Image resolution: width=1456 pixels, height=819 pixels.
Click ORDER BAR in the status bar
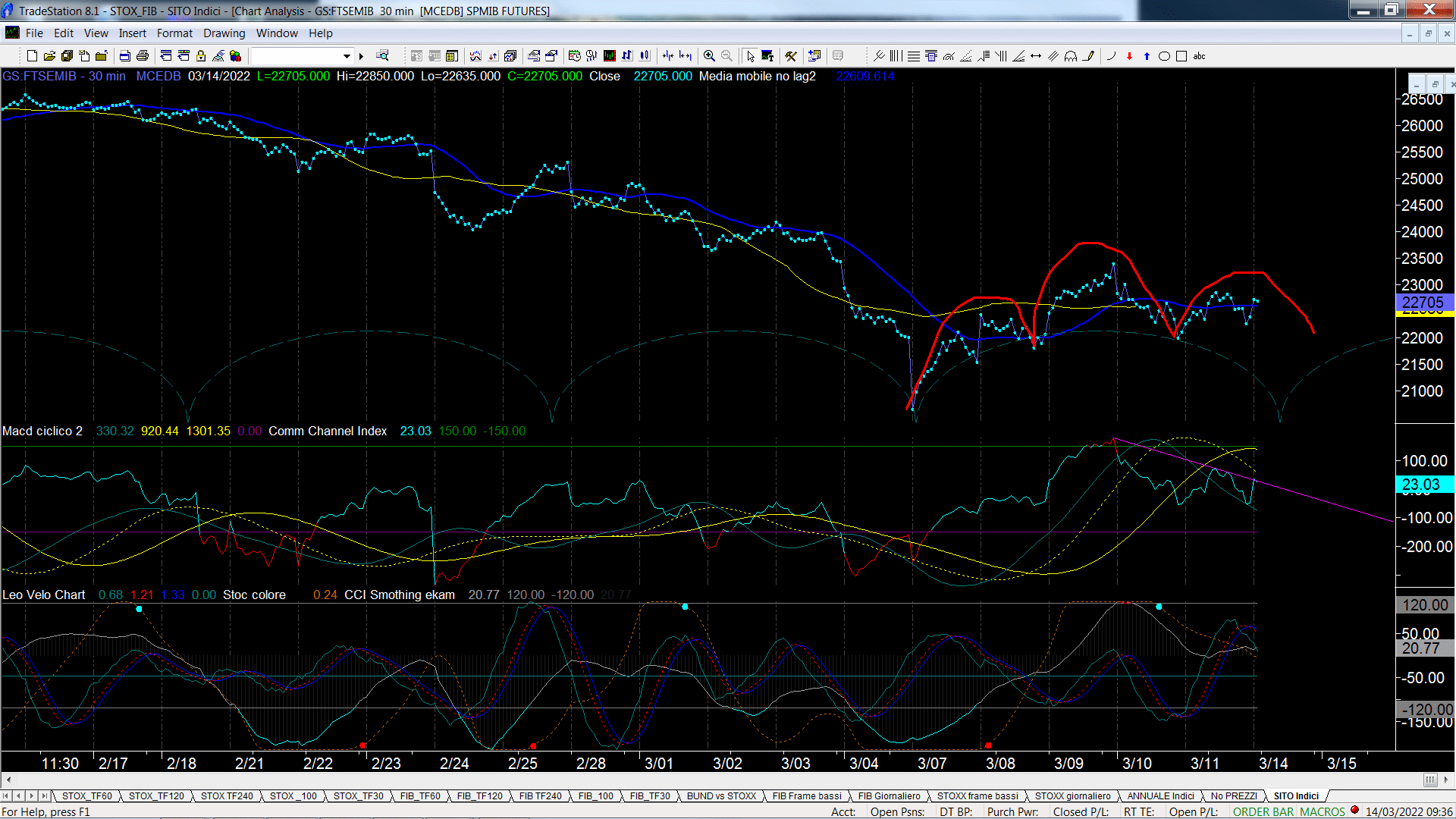pyautogui.click(x=1263, y=811)
